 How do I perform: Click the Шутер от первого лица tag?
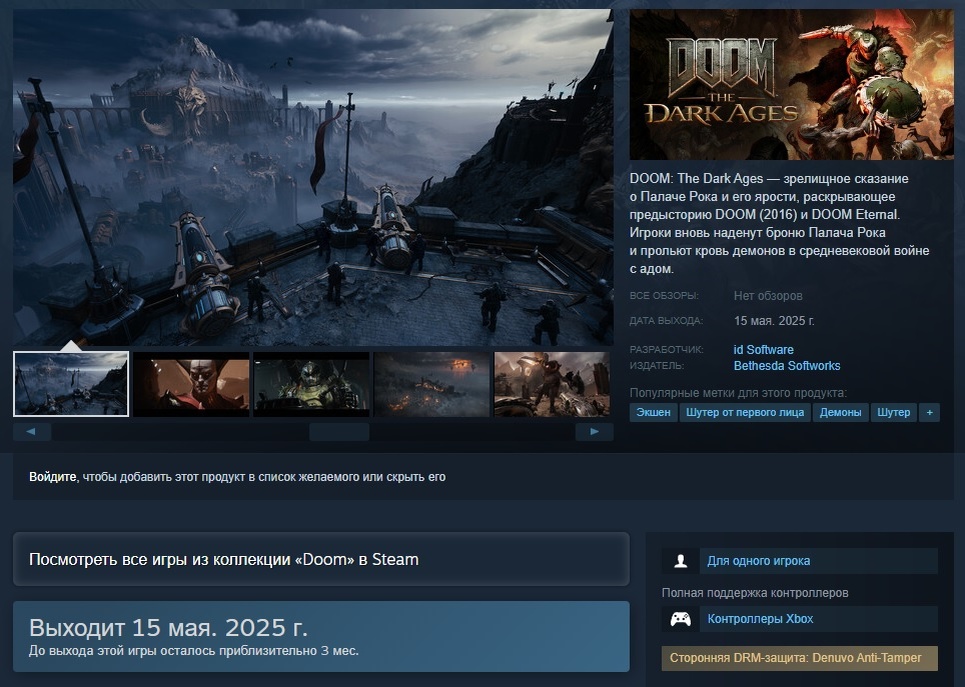click(x=745, y=412)
